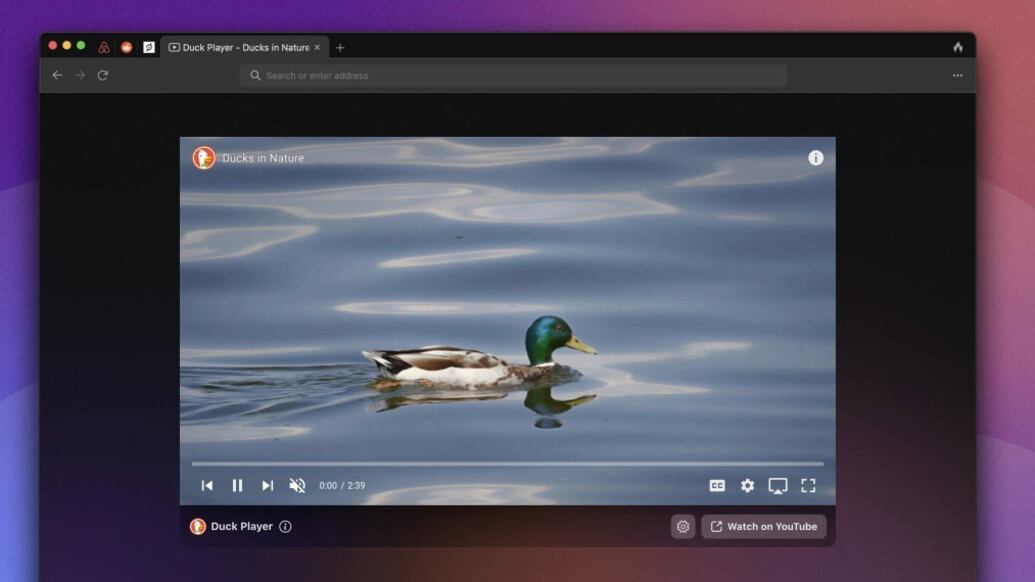Viewport: 1035px width, 582px height.
Task: Skip to the next video track
Action: pyautogui.click(x=267, y=486)
